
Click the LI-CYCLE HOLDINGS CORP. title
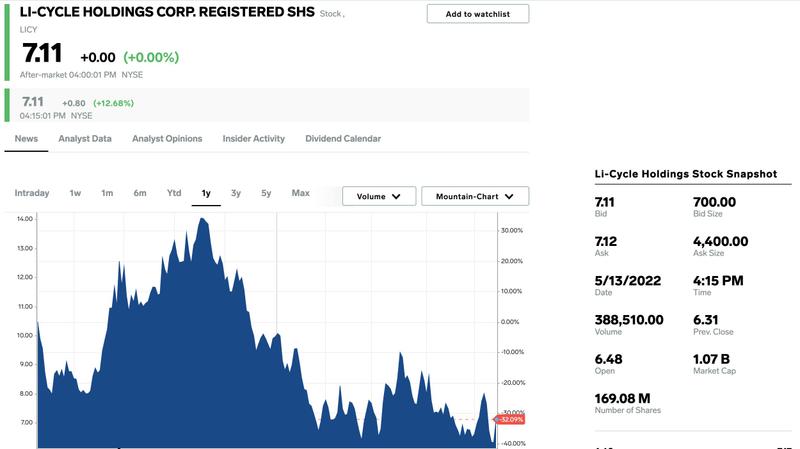tap(167, 12)
